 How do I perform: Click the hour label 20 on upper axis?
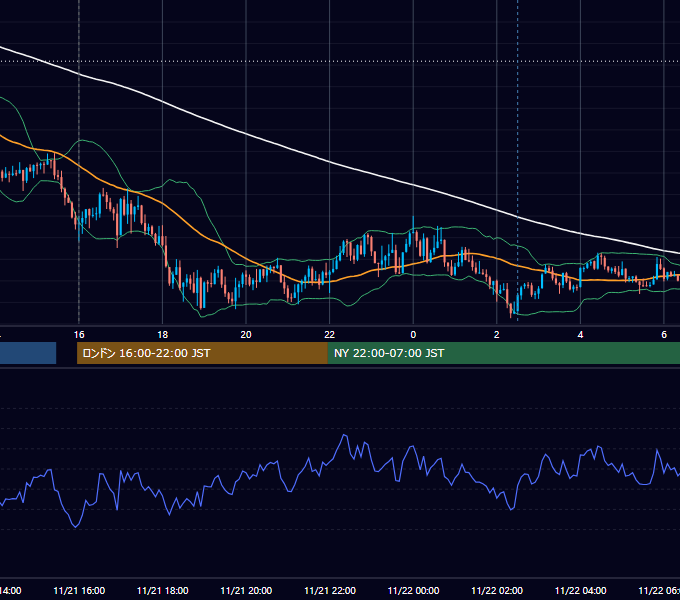(246, 335)
